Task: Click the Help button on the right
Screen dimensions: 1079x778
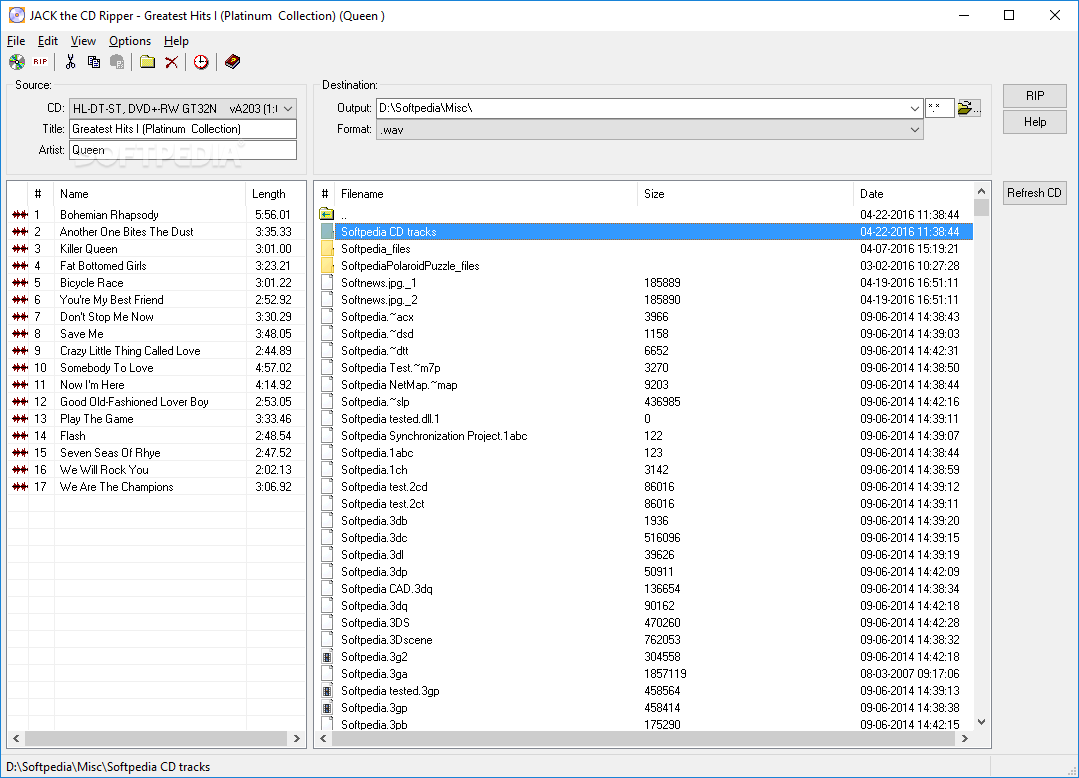Action: (1034, 122)
